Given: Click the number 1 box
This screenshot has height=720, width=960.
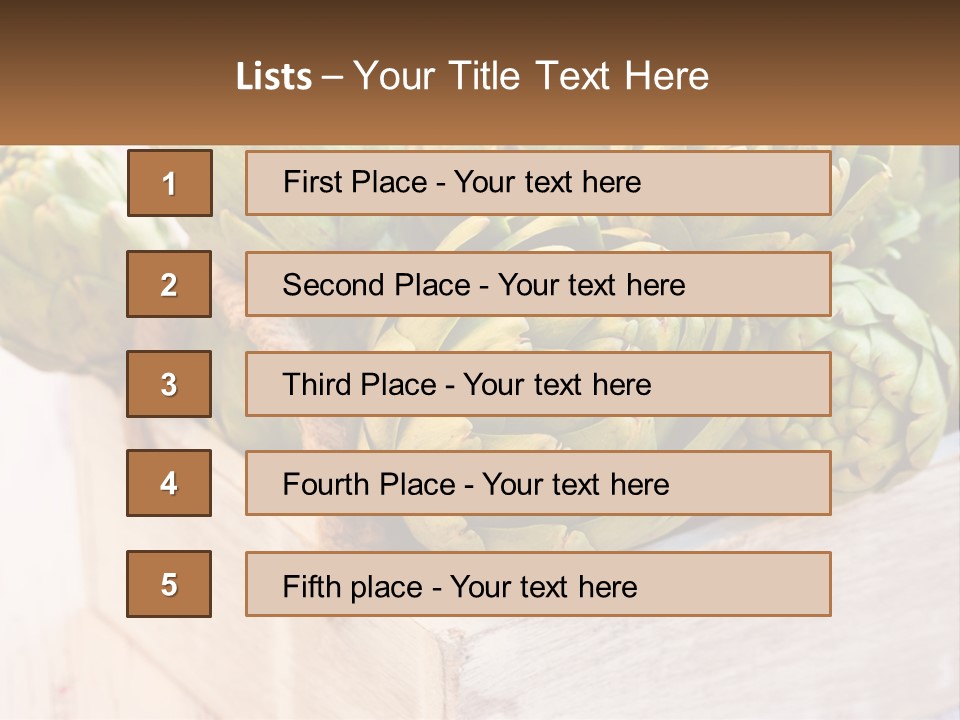Looking at the screenshot, I should click(x=170, y=183).
